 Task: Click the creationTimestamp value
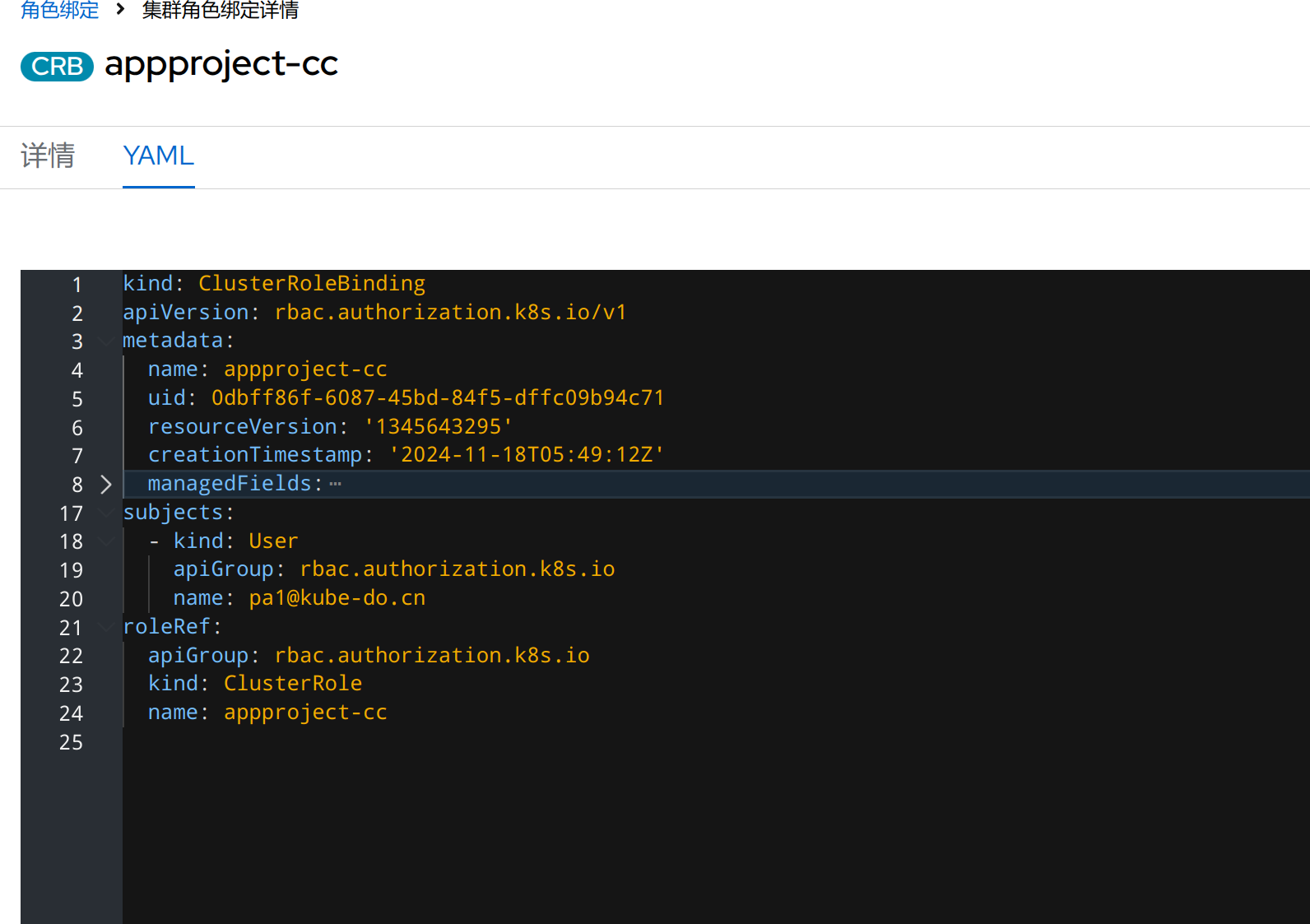[526, 455]
